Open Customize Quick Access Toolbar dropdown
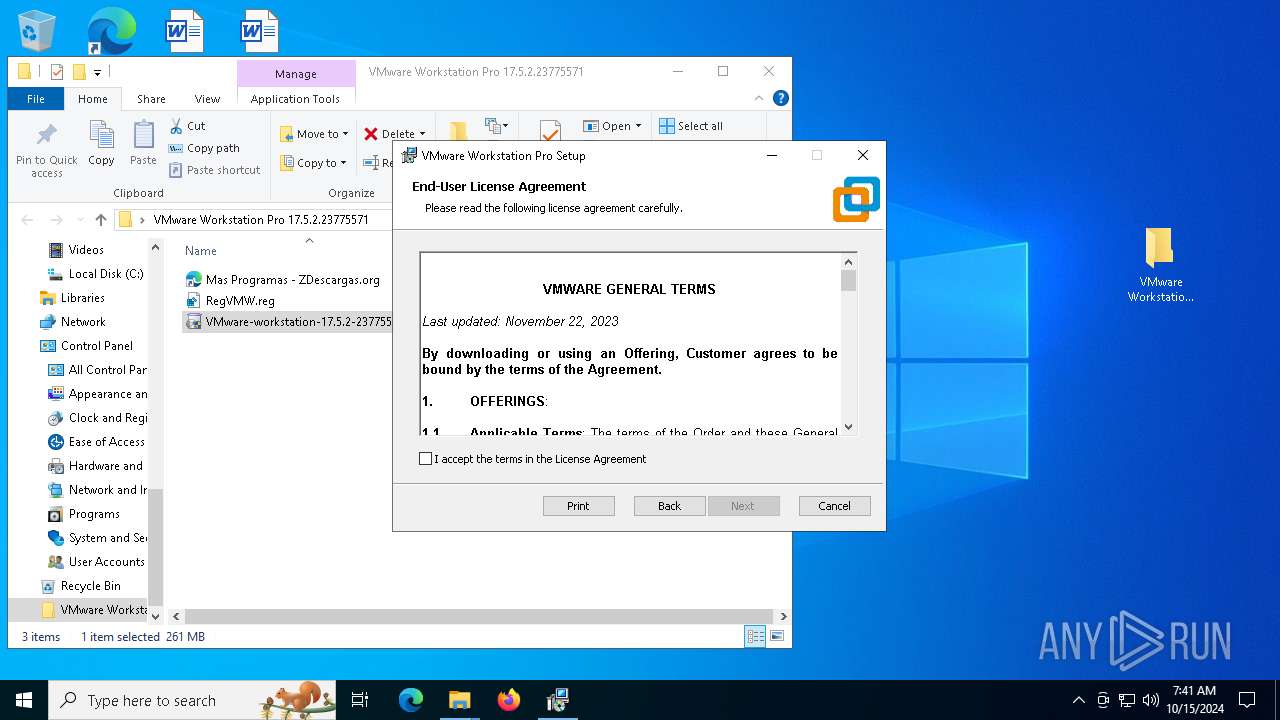Image resolution: width=1280 pixels, height=720 pixels. 97,72
